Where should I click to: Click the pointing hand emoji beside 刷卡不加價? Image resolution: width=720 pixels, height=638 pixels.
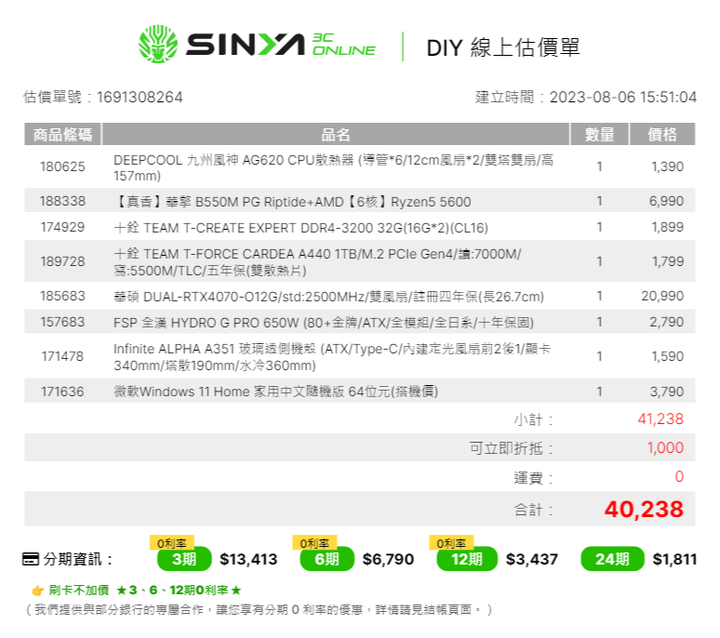point(38,590)
